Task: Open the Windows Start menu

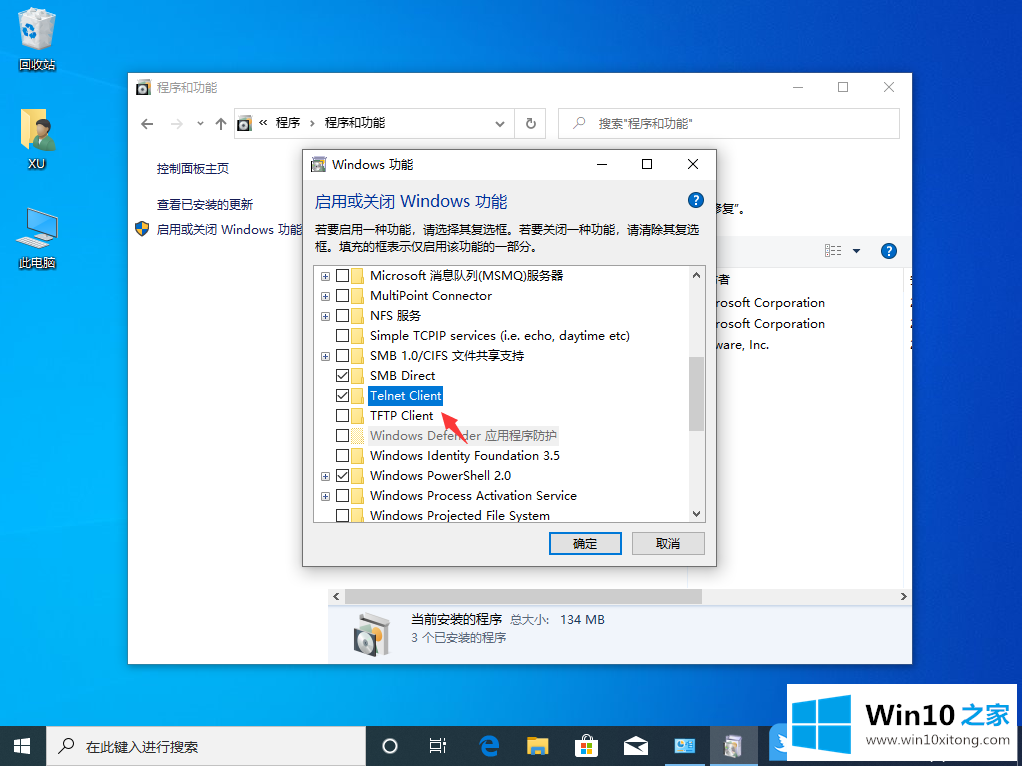Action: click(22, 746)
